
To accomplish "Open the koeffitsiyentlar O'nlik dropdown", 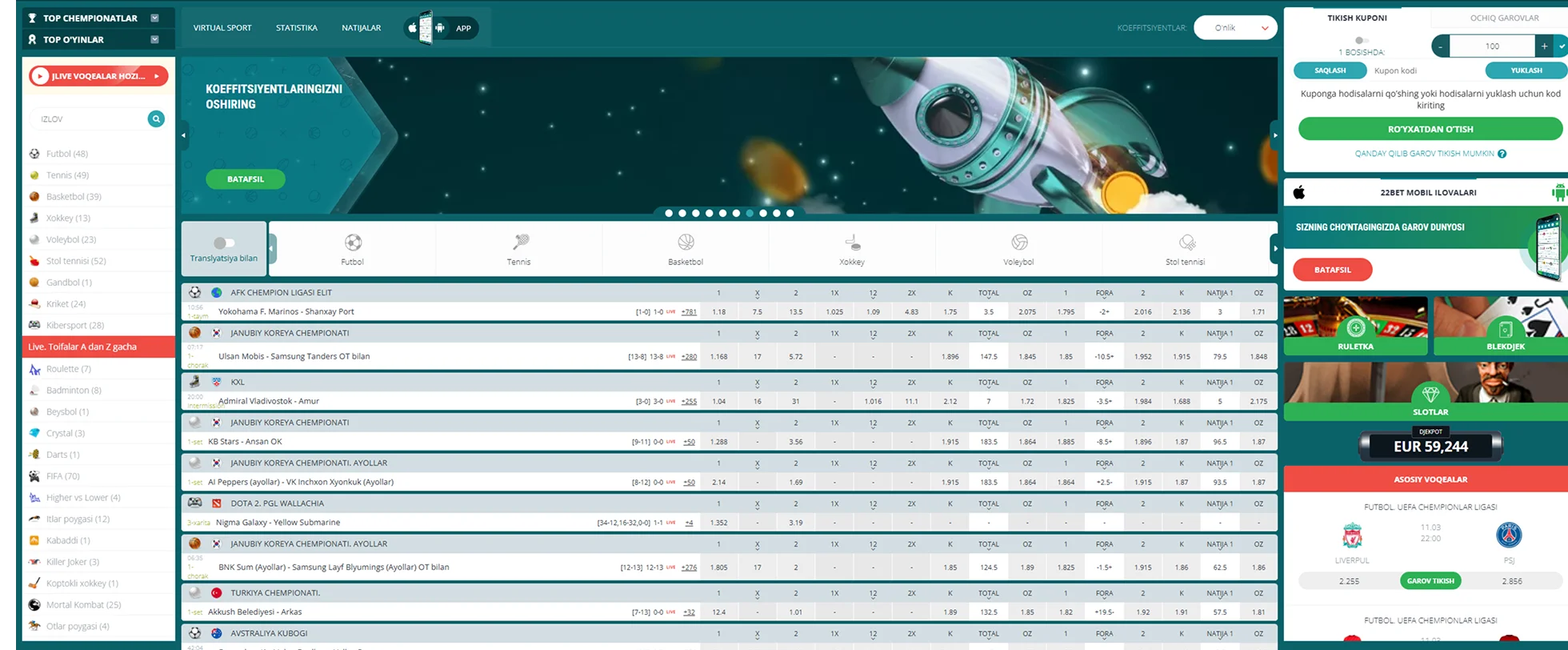I will point(1235,28).
